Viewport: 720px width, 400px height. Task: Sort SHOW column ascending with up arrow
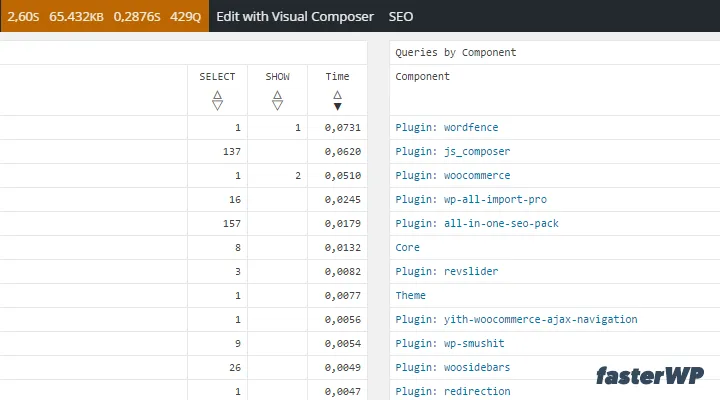(277, 96)
